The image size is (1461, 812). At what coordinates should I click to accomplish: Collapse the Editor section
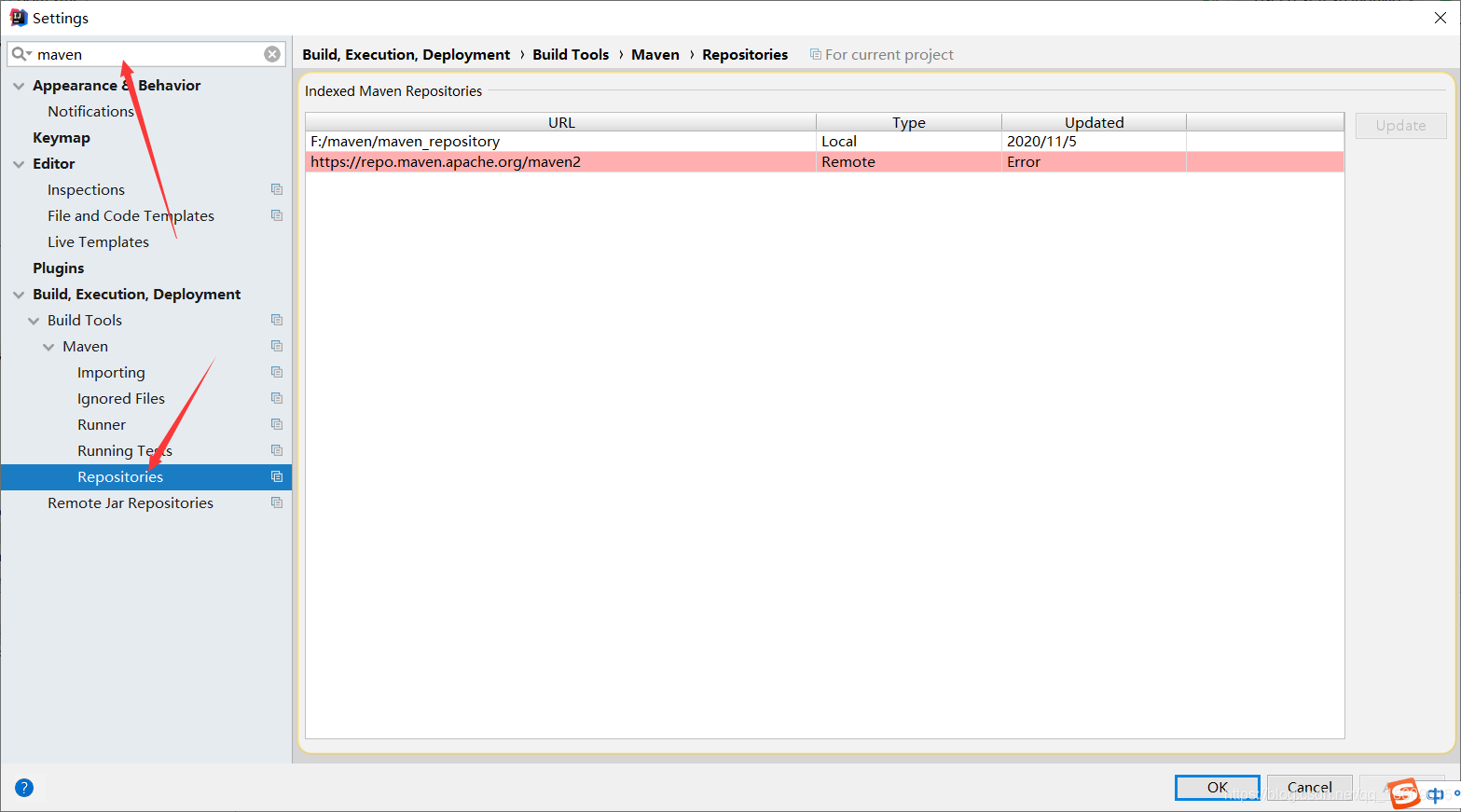pos(19,164)
